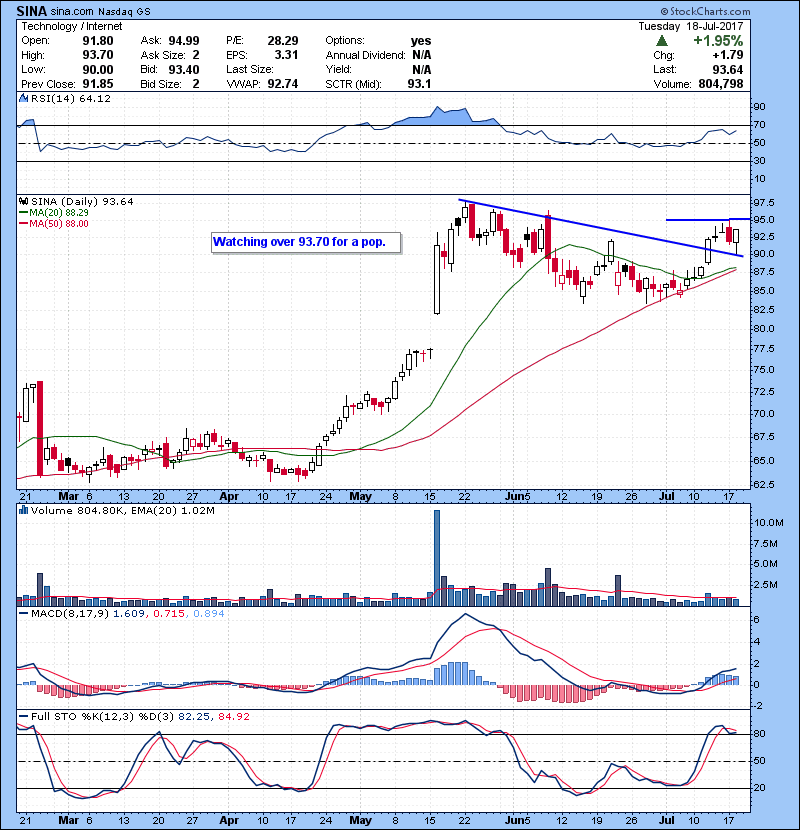Click the 97.5 price axis label

click(x=763, y=203)
